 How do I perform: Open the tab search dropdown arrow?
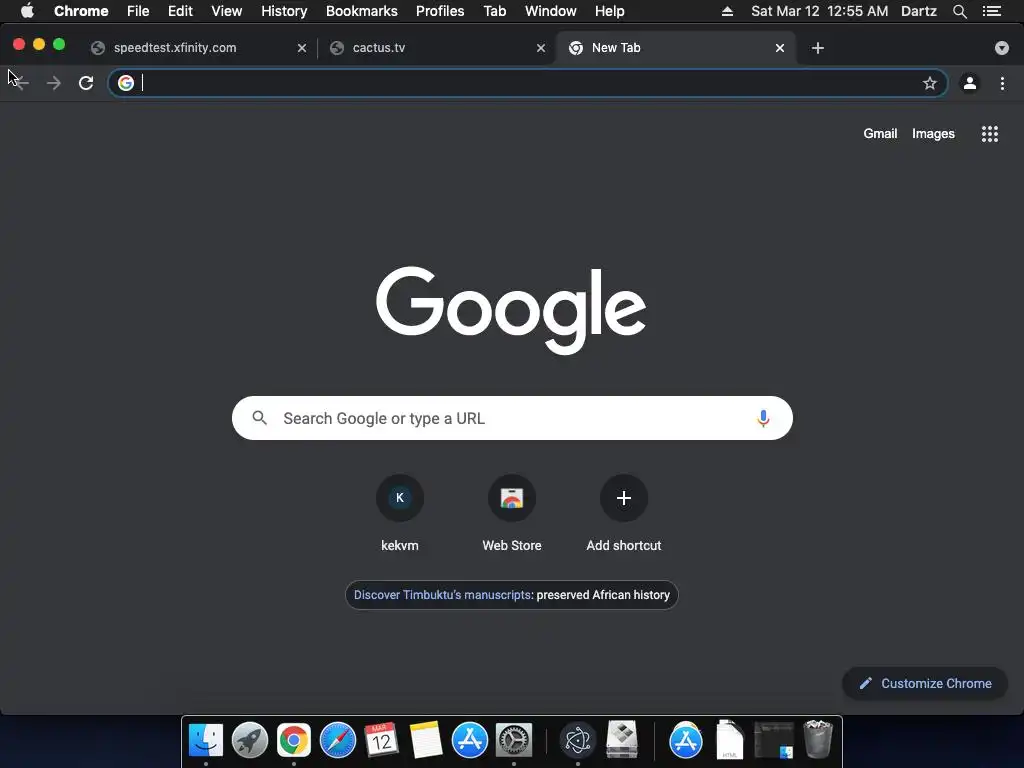[1002, 48]
